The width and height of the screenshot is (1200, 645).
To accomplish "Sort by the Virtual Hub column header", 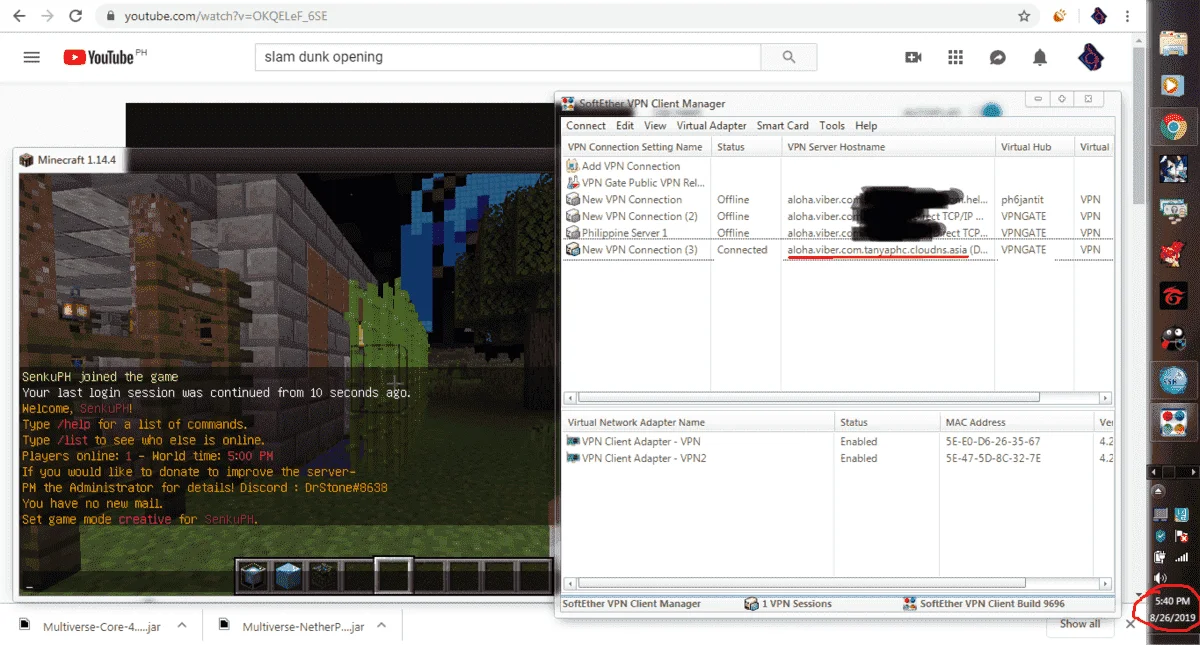I will pos(1035,147).
